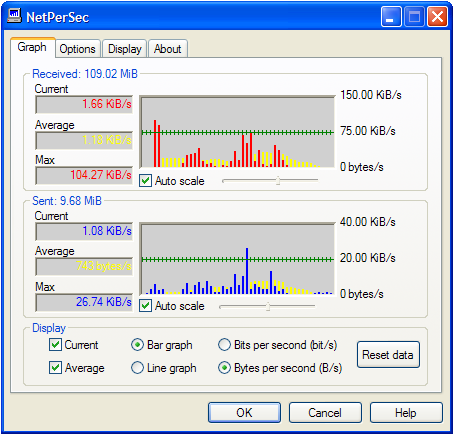
Task: Click the Received Average 1.18 KiB/s field
Action: [x=84, y=140]
